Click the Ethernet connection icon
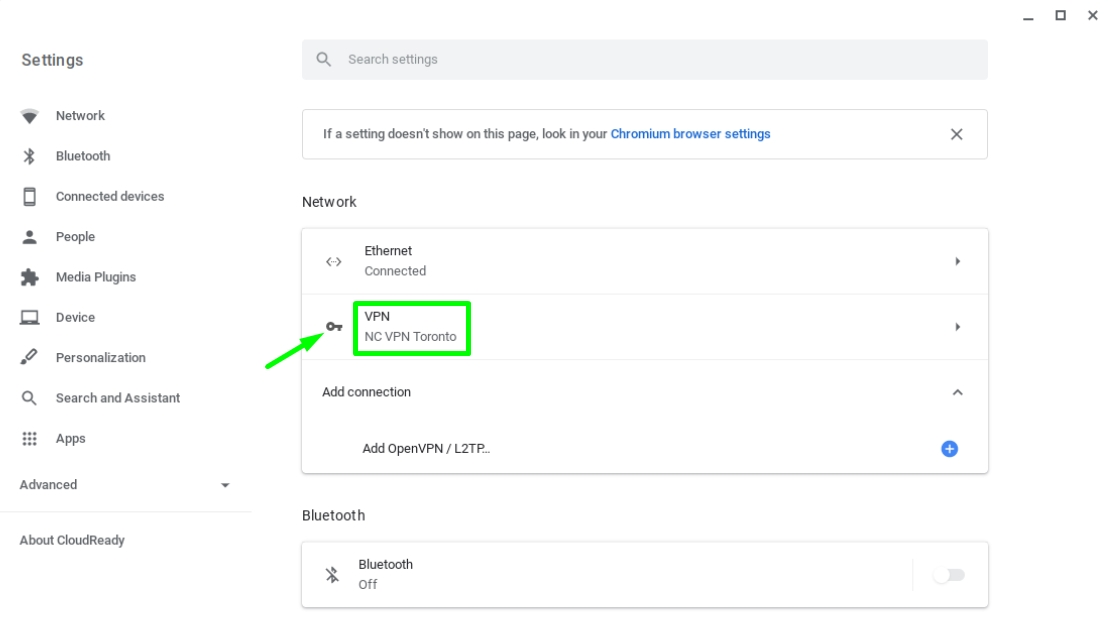The height and width of the screenshot is (624, 1108). coord(334,261)
